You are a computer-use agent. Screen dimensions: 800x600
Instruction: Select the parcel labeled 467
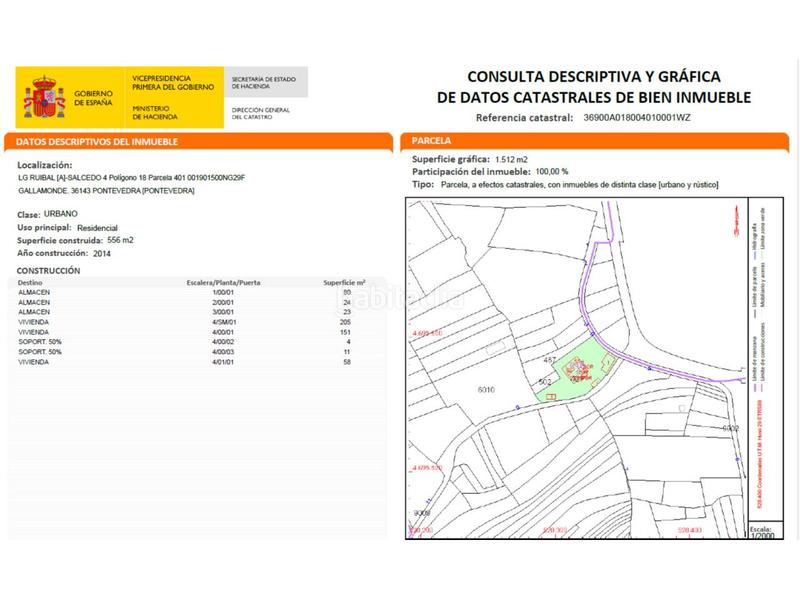tap(548, 358)
